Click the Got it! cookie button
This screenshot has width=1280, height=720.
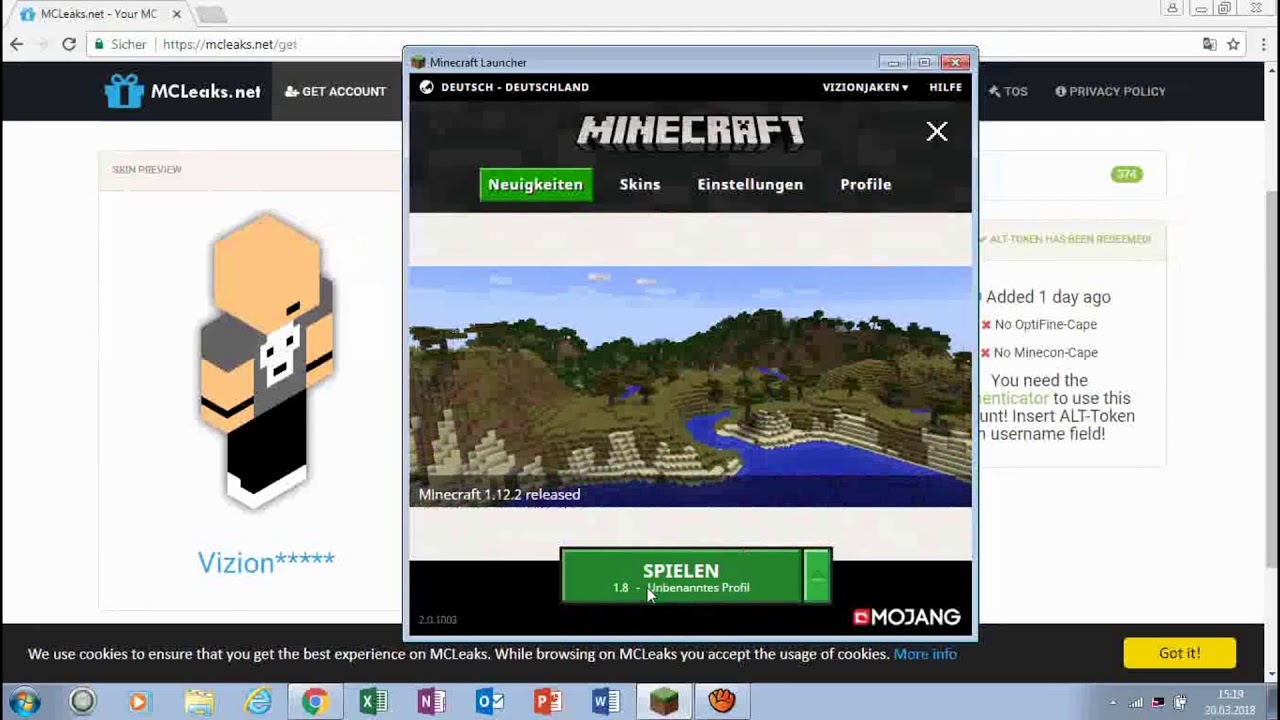coord(1180,653)
